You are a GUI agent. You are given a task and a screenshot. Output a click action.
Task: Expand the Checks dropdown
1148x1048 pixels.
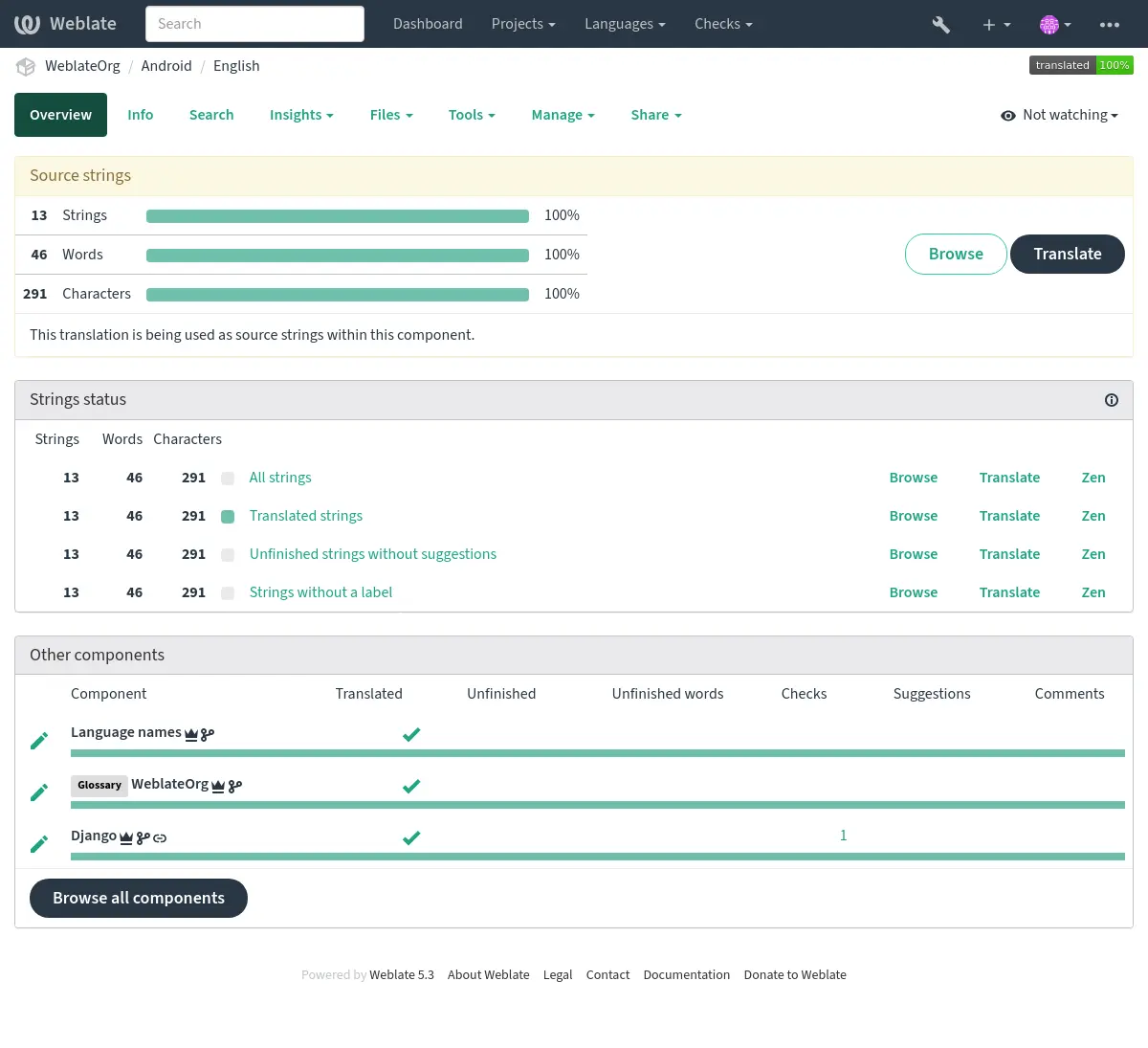723,24
